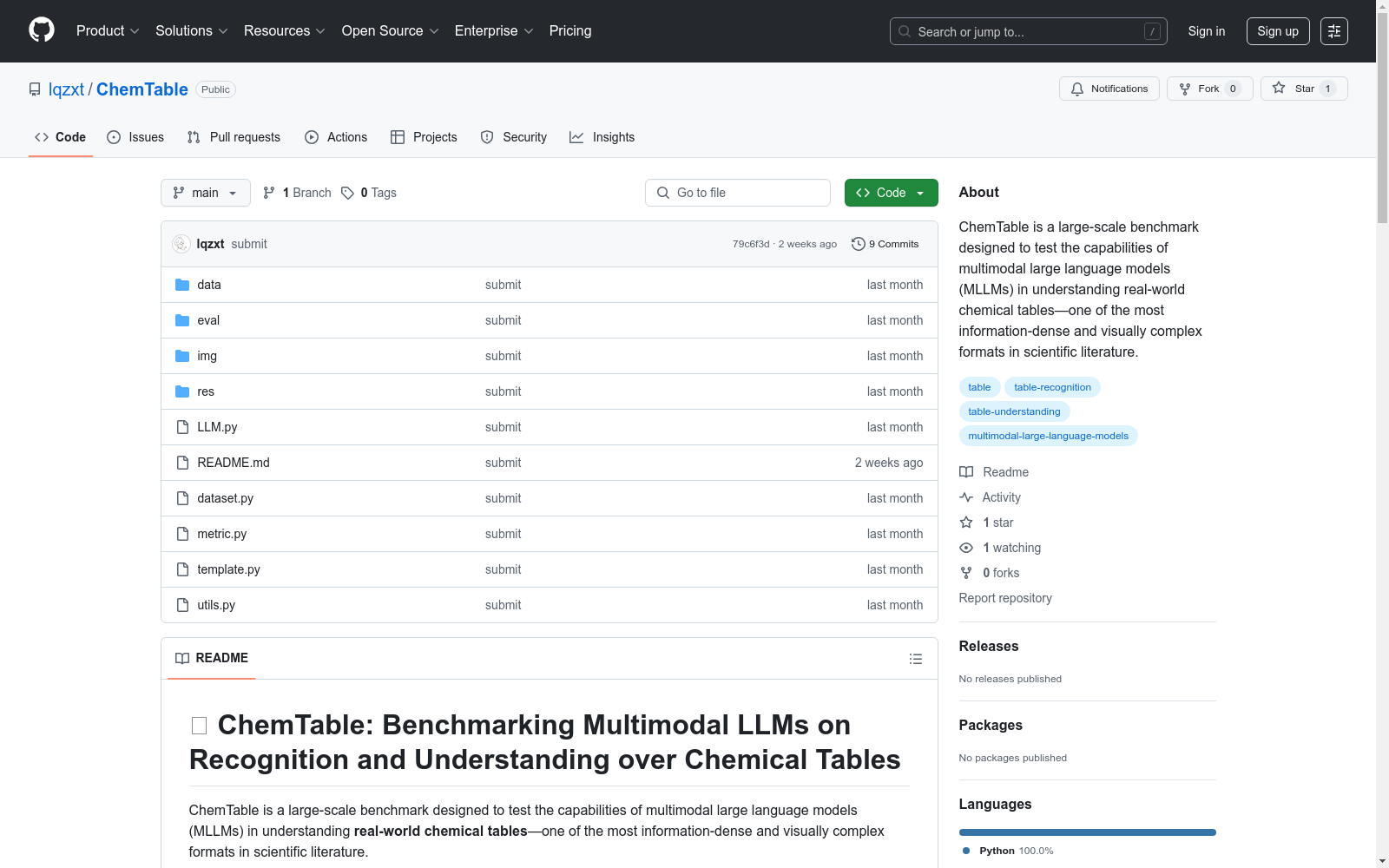Focus the Search or jump to field
1389x868 pixels.
(1029, 31)
